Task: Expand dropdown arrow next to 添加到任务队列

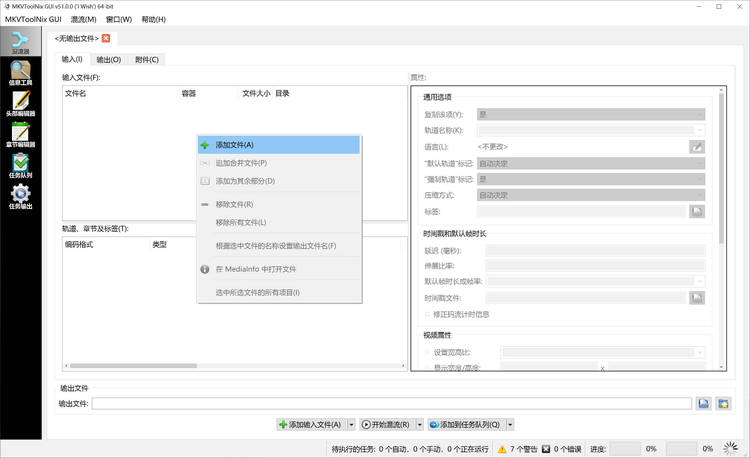Action: click(x=510, y=425)
